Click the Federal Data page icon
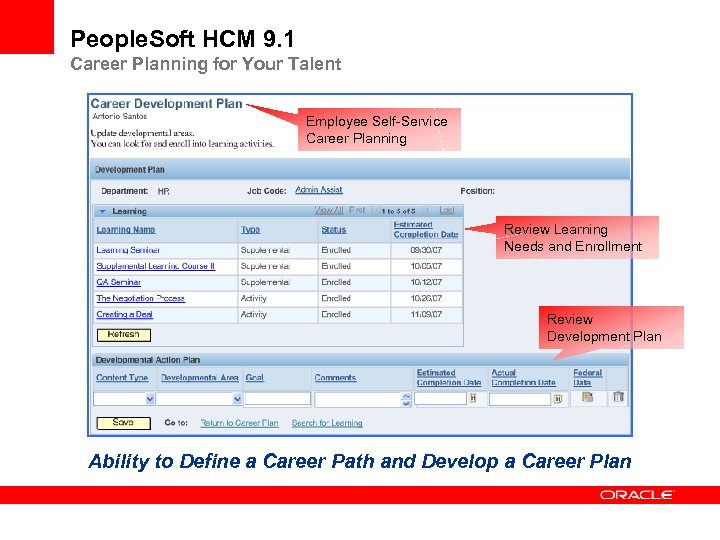720x540 pixels. pyautogui.click(x=587, y=397)
